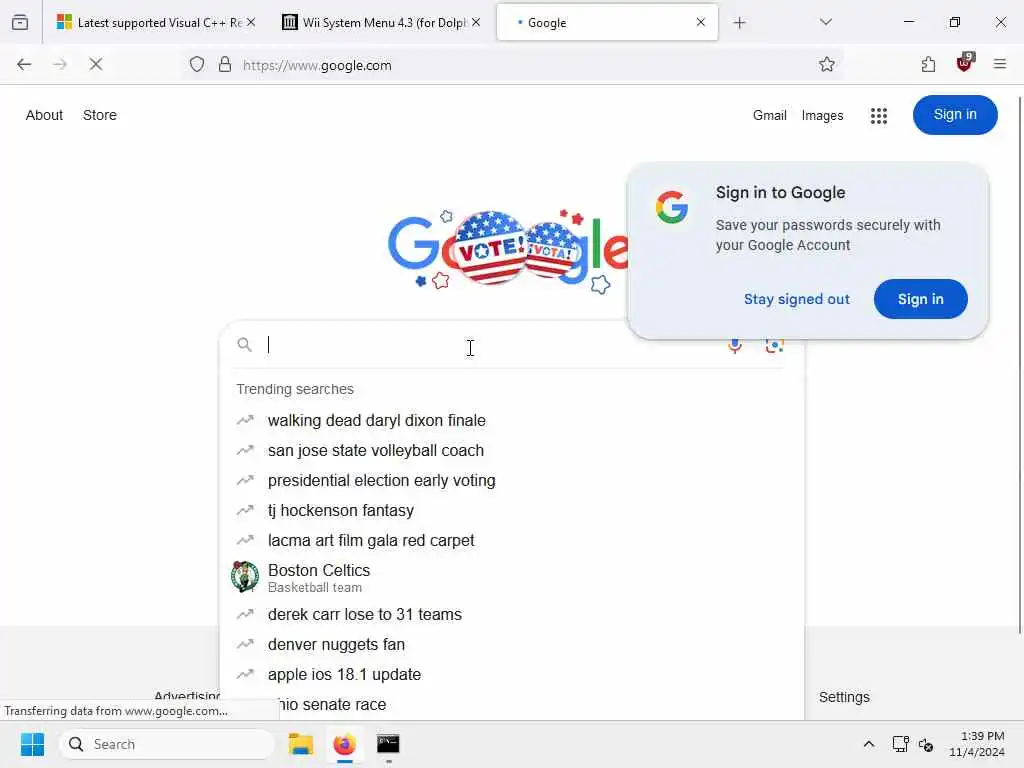This screenshot has width=1024, height=768.
Task: View site security padlock info
Action: 225,64
